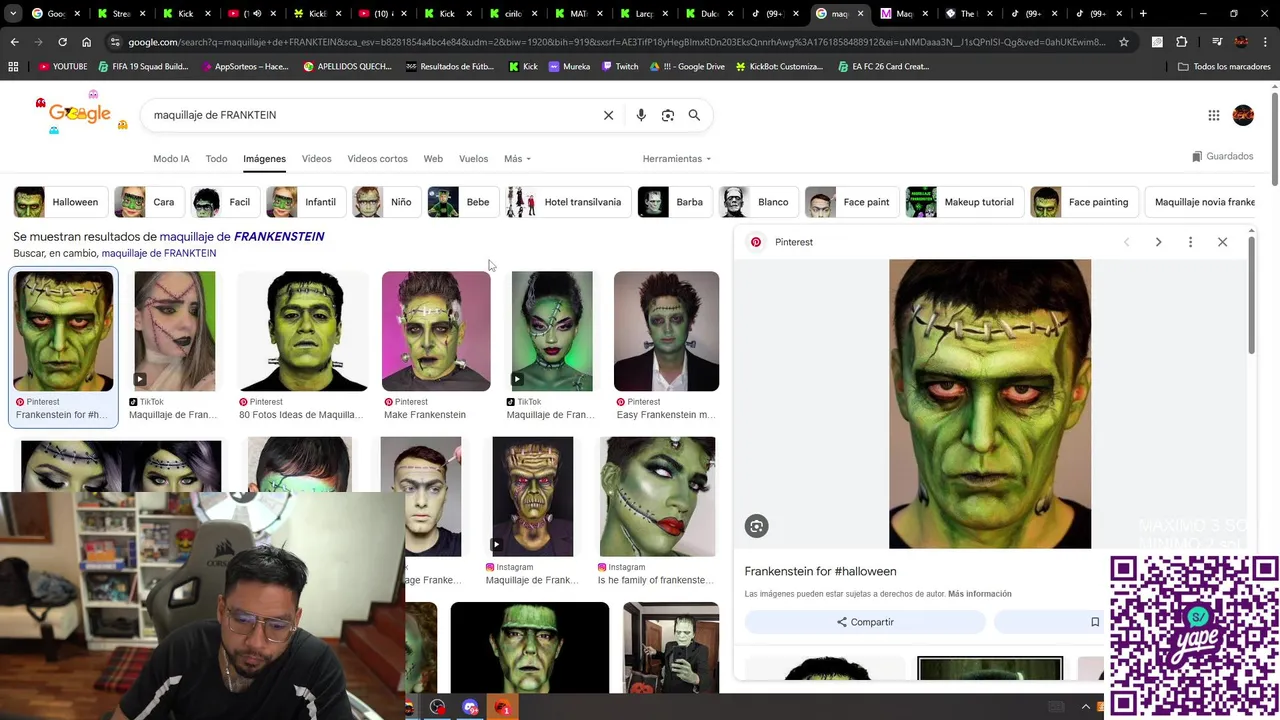
Task: Click the maquillaje de FRANKENSTEIN suggestion link
Action: pos(242,237)
